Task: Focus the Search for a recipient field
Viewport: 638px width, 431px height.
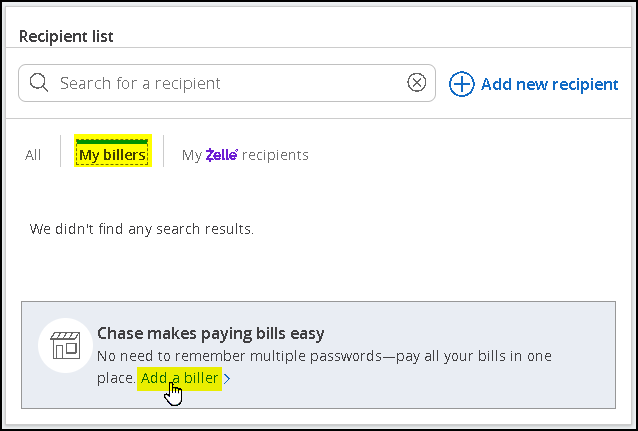Action: (x=227, y=83)
